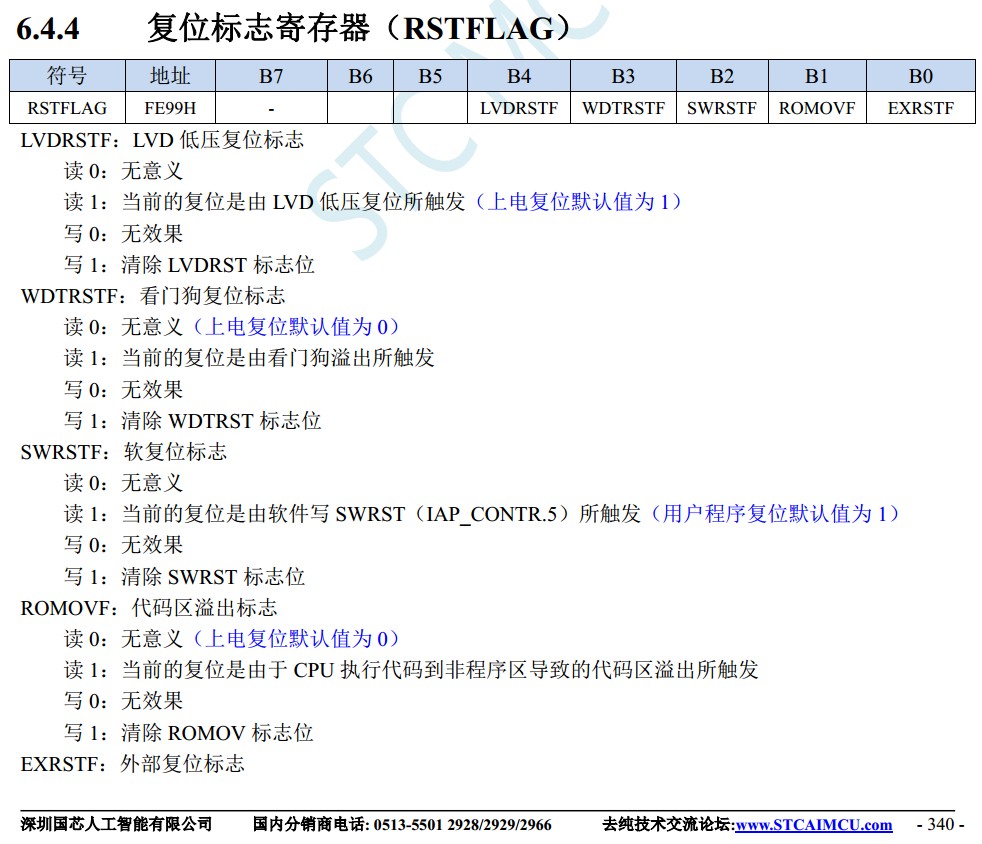Click the LVDRSTF table cell
Screen dimensions: 982x844
click(x=519, y=108)
